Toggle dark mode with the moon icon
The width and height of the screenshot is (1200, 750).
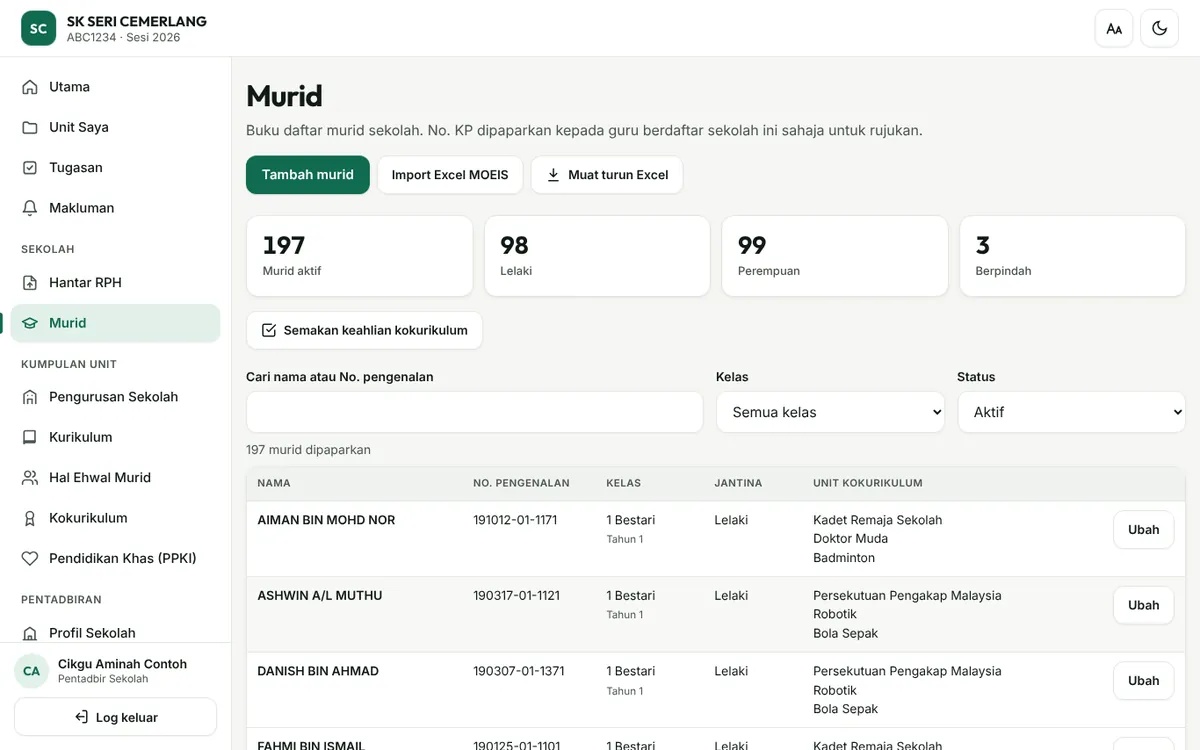[x=1160, y=28]
